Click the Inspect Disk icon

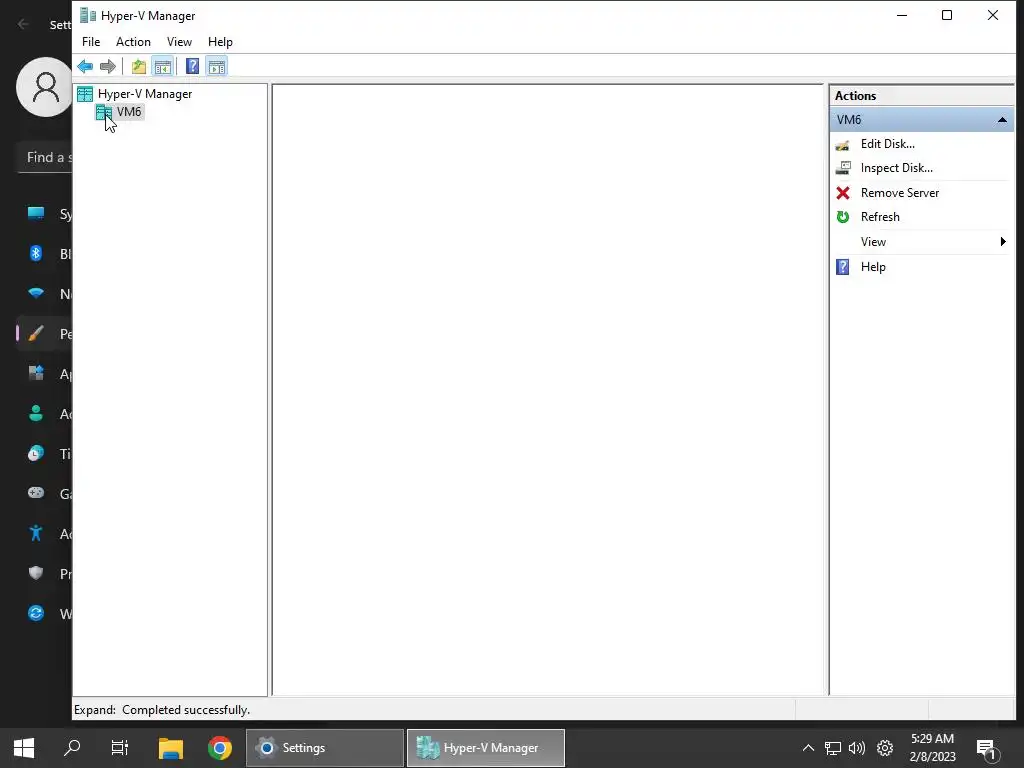(842, 168)
